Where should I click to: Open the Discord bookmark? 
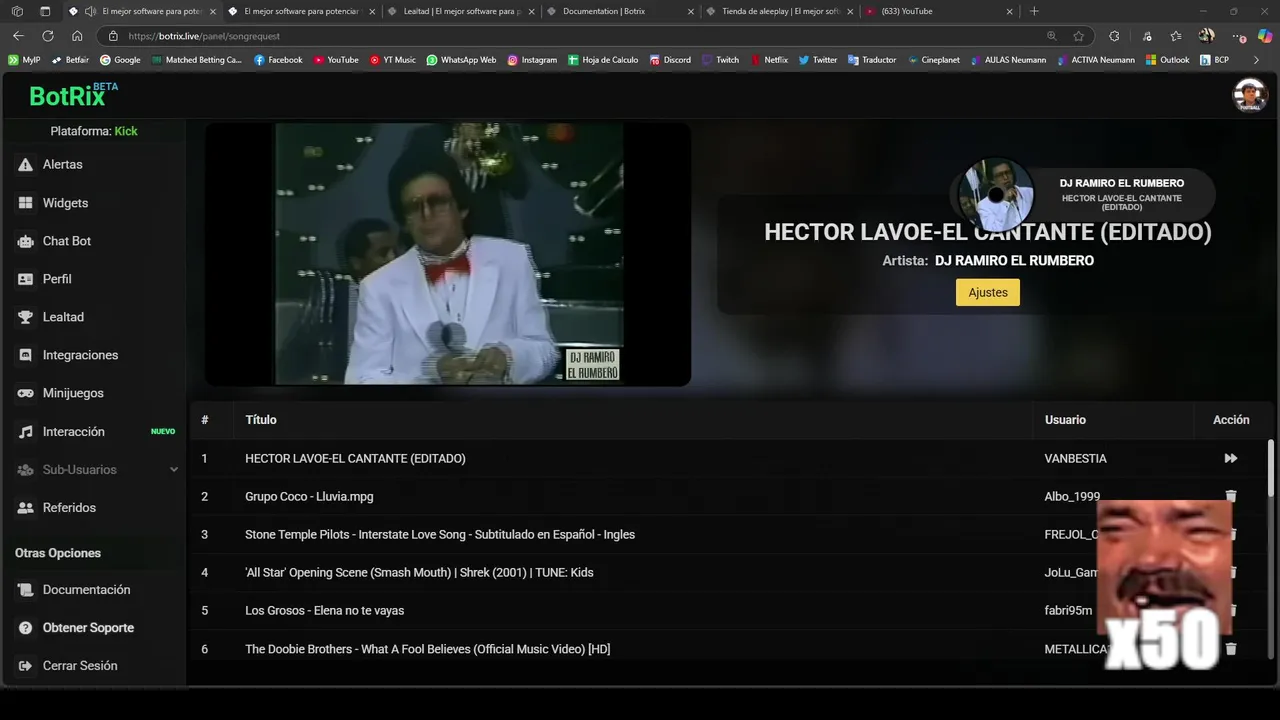669,60
